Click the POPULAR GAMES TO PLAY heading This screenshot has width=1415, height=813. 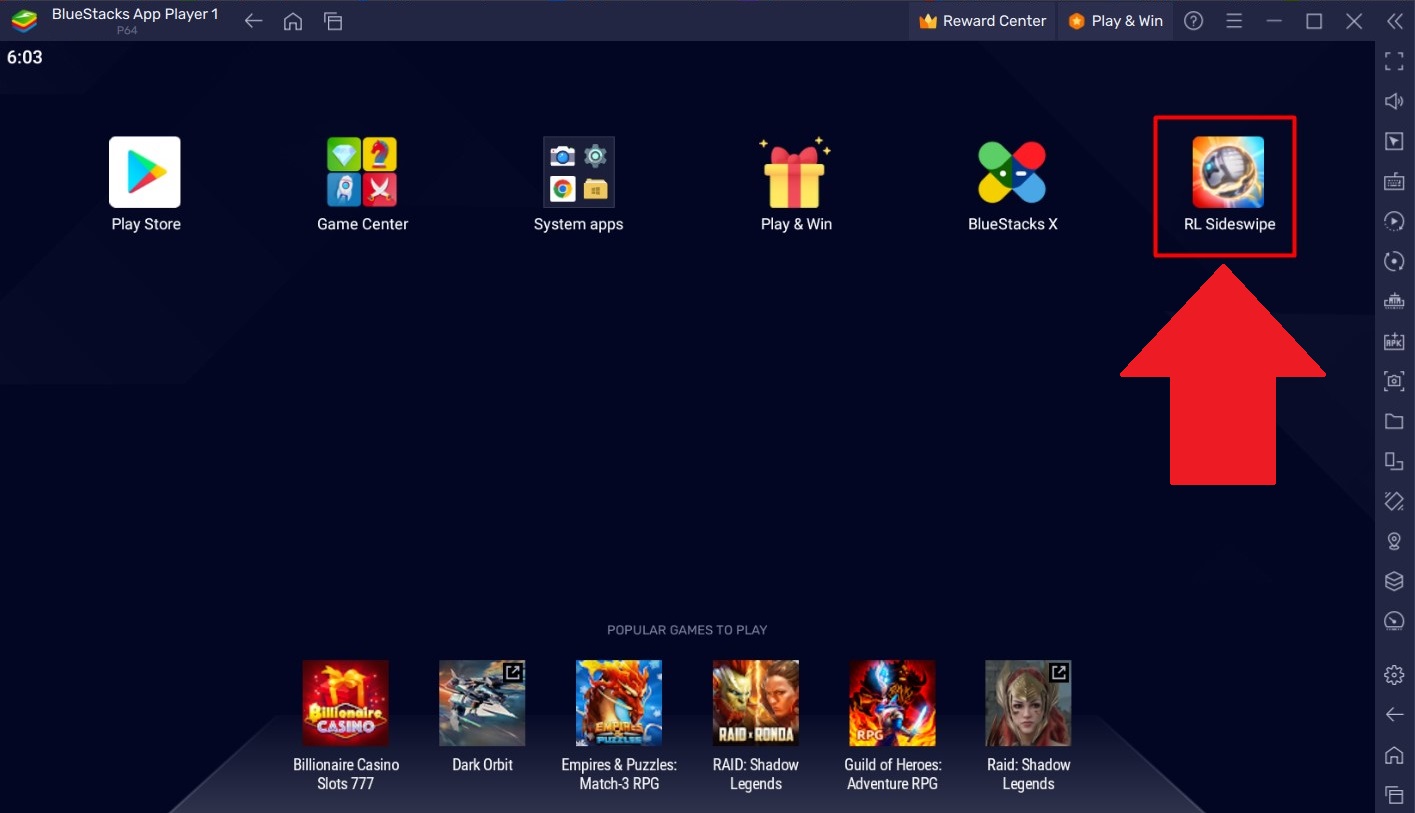[687, 630]
